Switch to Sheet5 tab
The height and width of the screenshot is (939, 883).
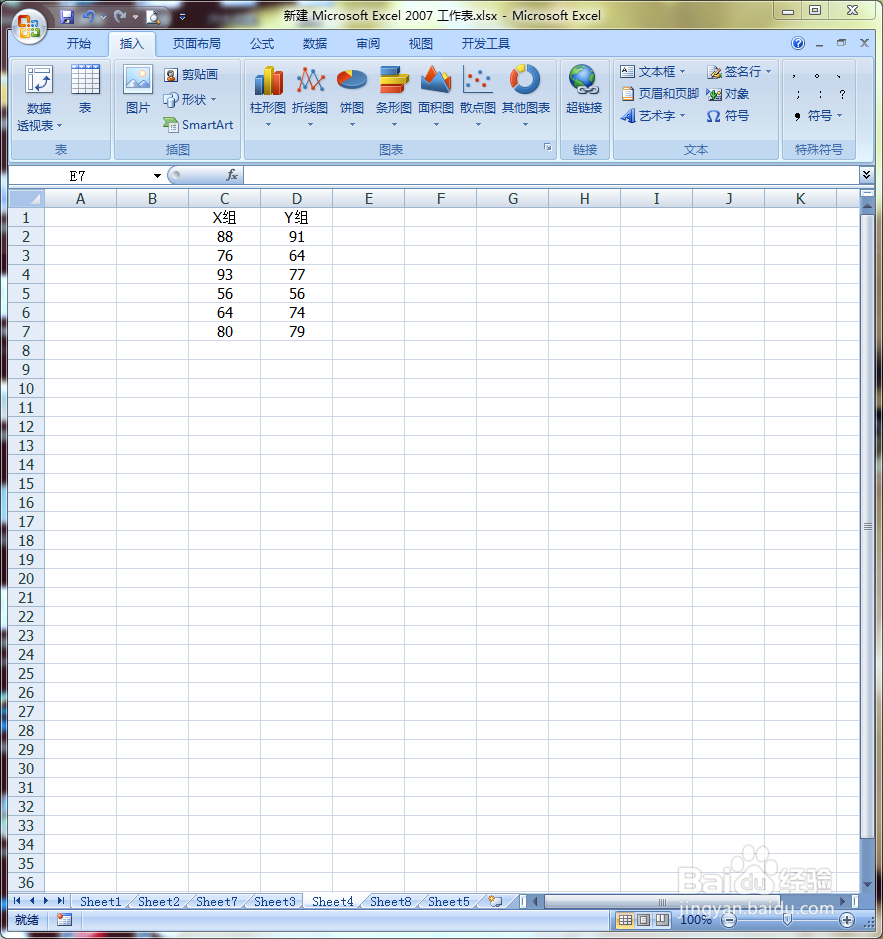tap(449, 901)
